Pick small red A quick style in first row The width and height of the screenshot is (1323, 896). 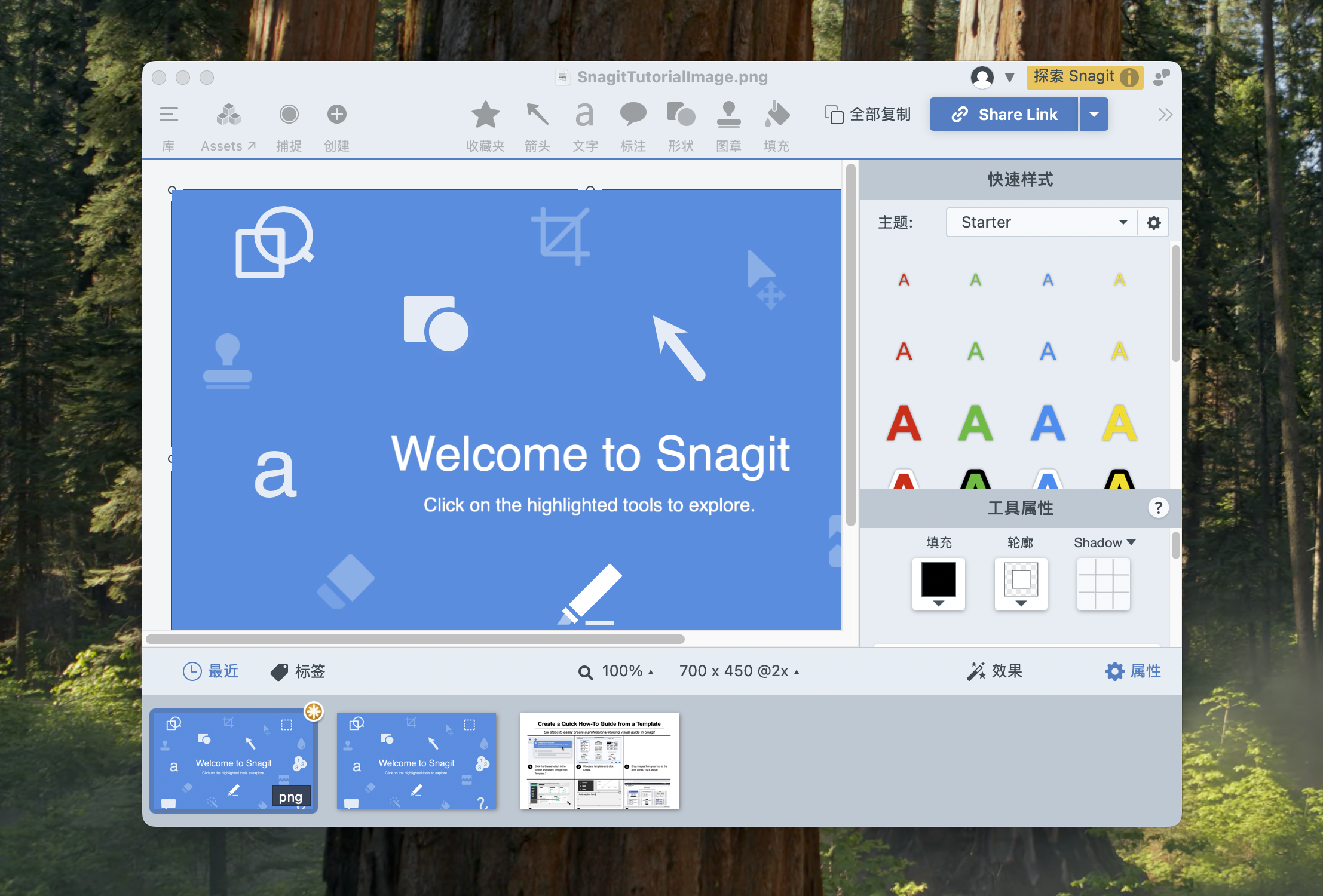(x=904, y=280)
